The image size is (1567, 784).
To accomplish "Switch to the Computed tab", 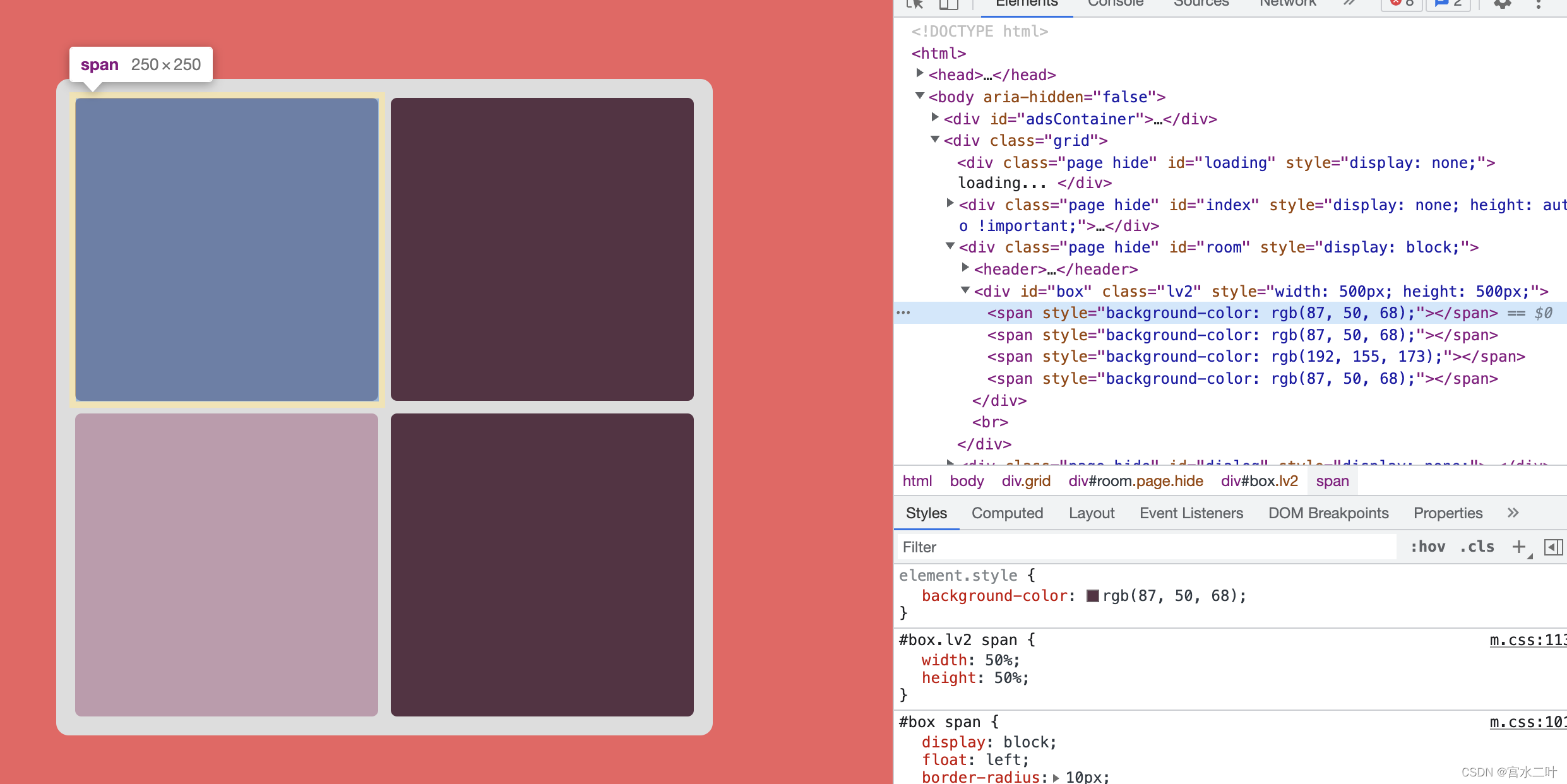I will coord(1007,513).
